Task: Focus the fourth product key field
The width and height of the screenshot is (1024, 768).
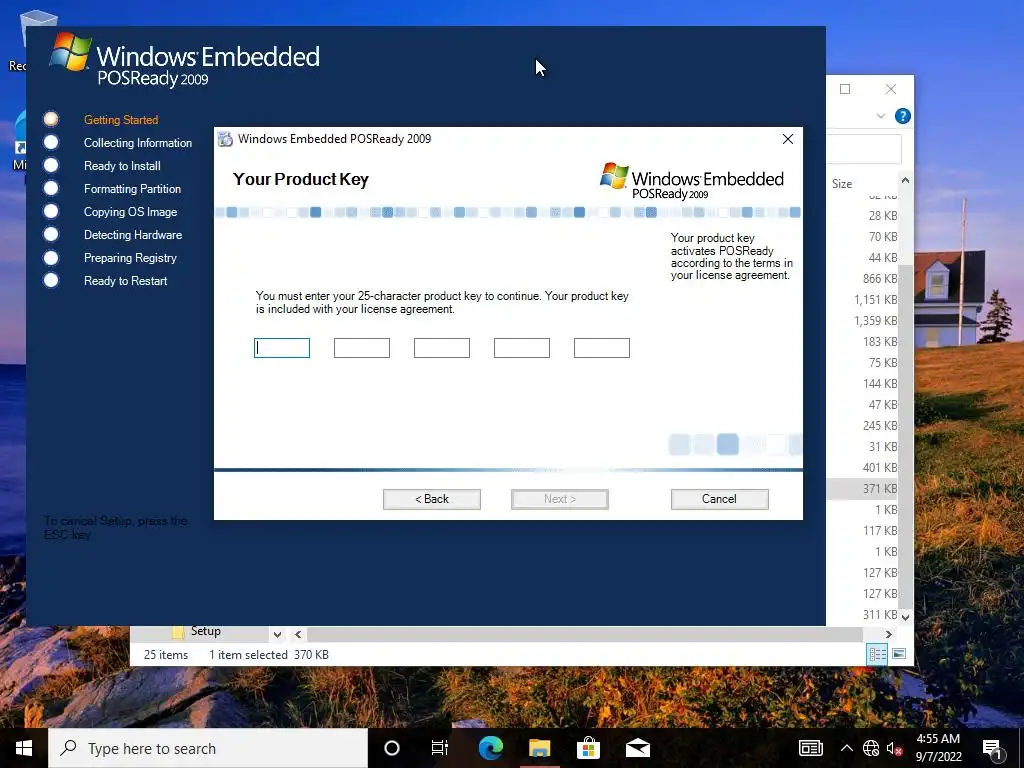Action: (x=522, y=348)
